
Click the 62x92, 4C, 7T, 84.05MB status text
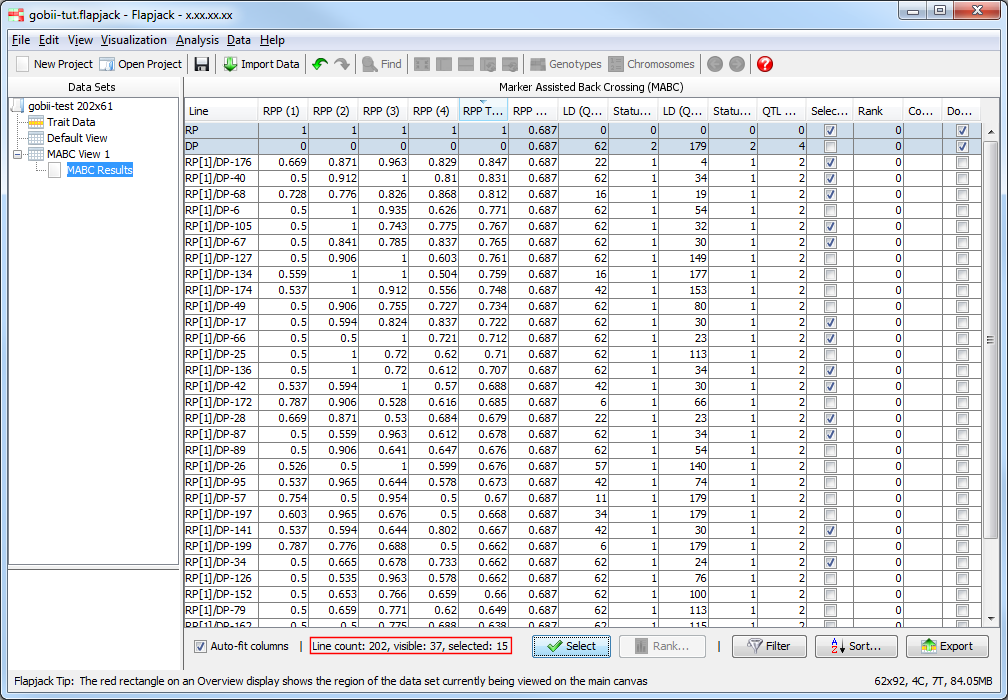click(x=933, y=681)
